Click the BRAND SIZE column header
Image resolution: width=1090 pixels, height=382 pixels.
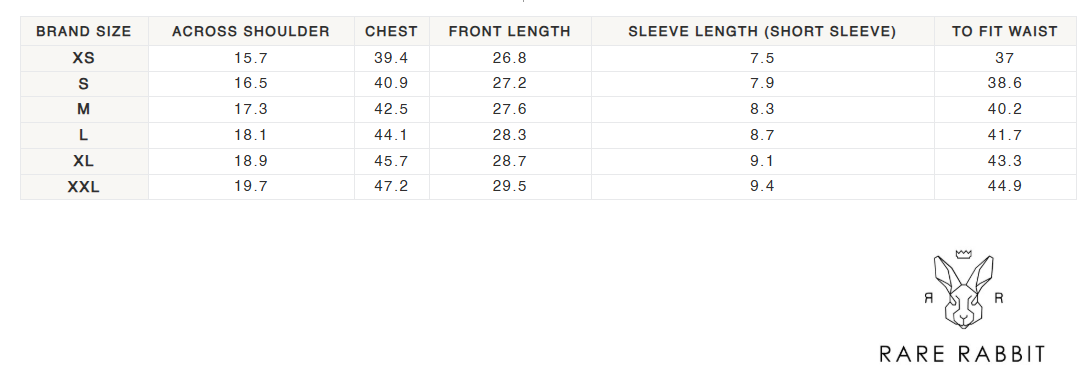83,31
